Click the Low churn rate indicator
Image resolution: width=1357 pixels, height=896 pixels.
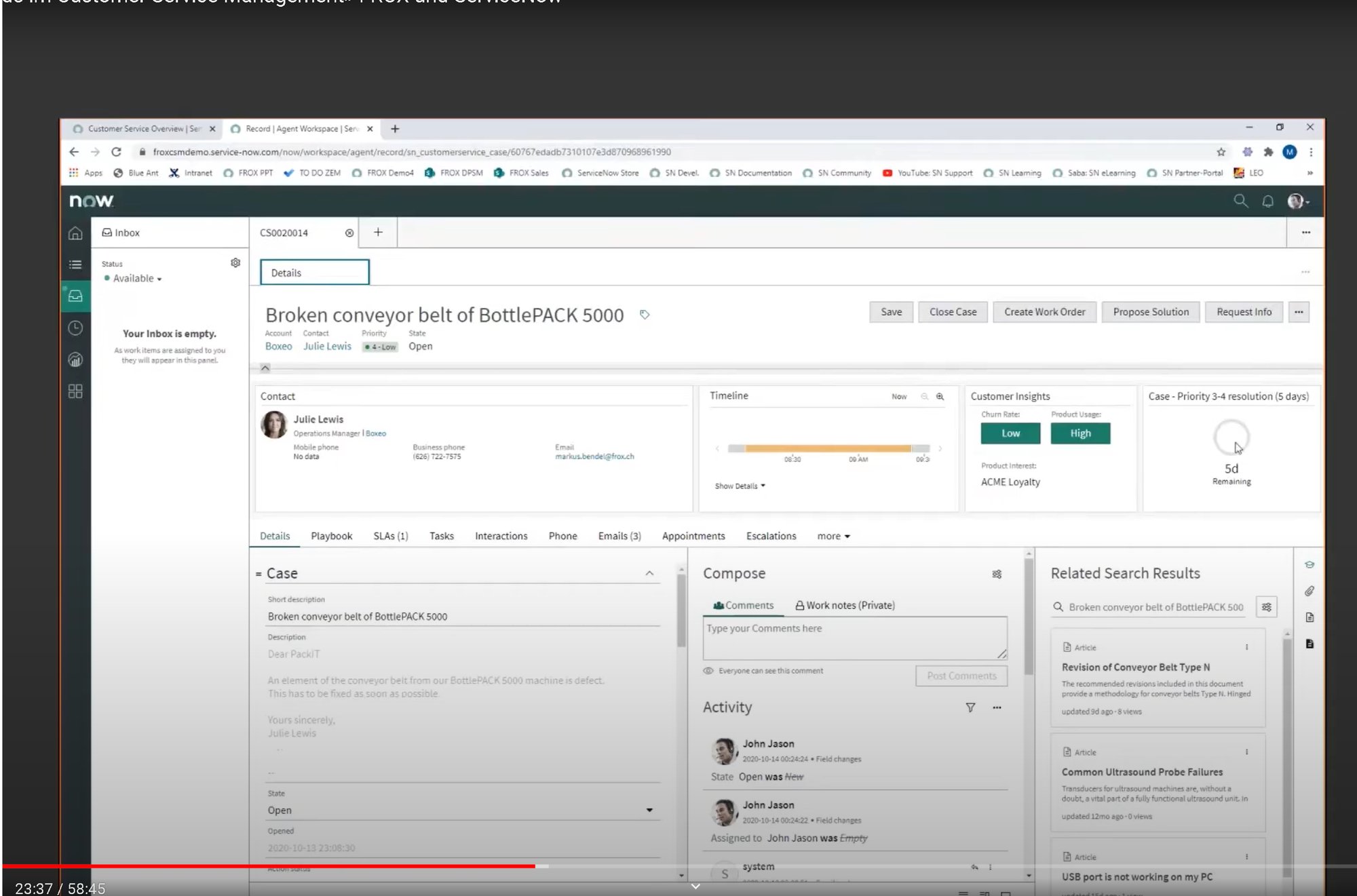(1010, 433)
